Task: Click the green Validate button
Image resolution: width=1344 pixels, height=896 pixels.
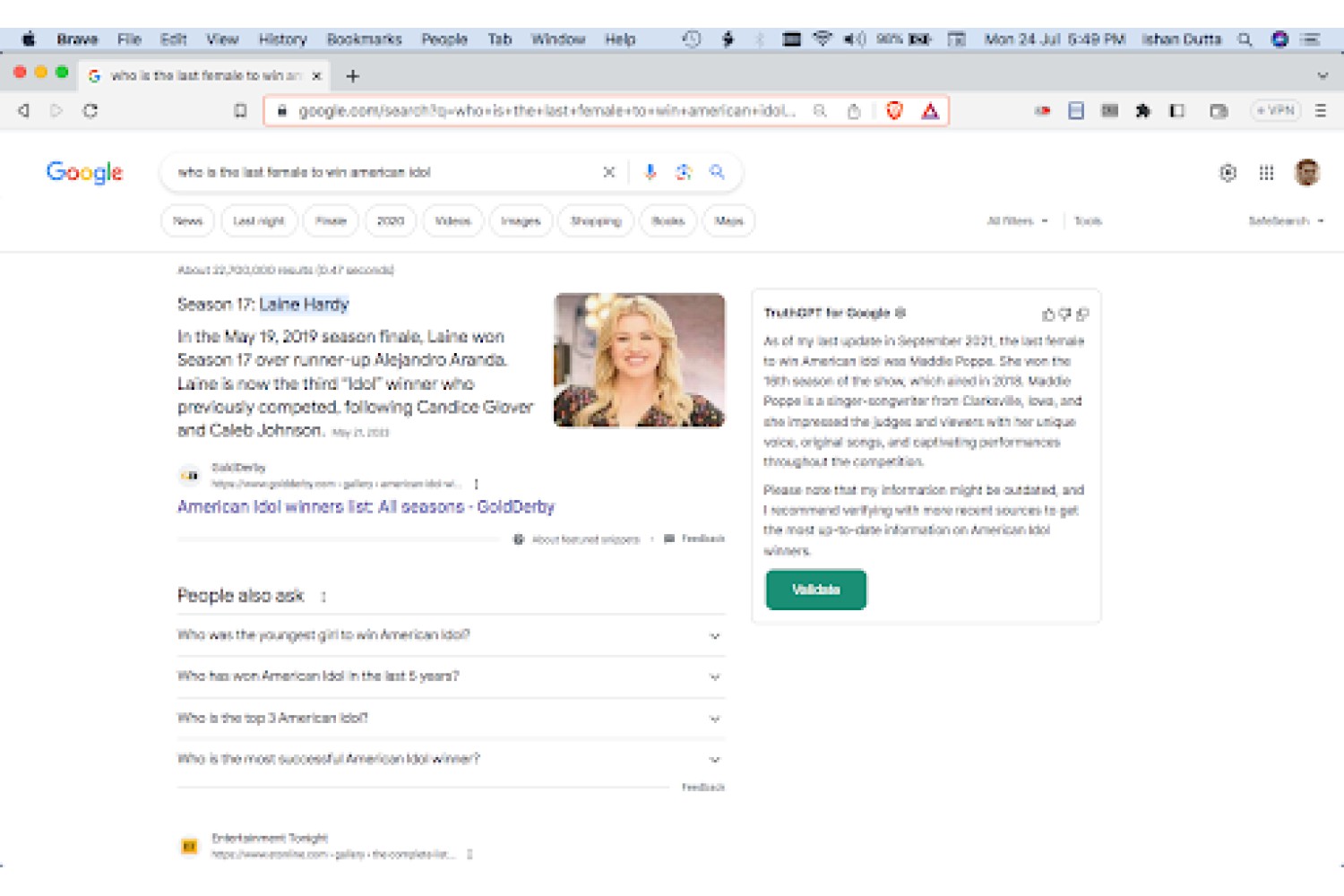Action: tap(816, 590)
